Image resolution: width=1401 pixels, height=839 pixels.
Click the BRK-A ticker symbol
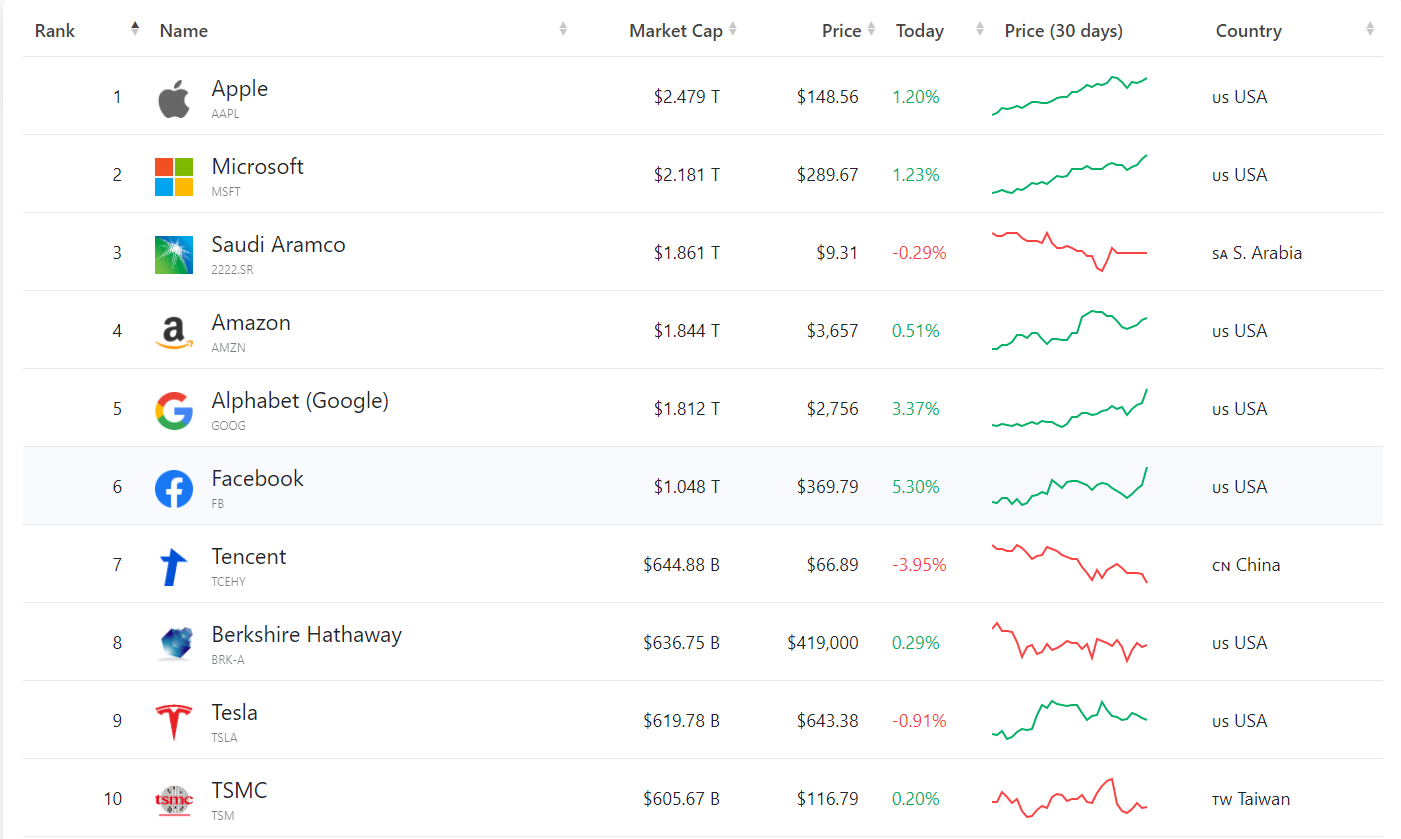click(228, 660)
